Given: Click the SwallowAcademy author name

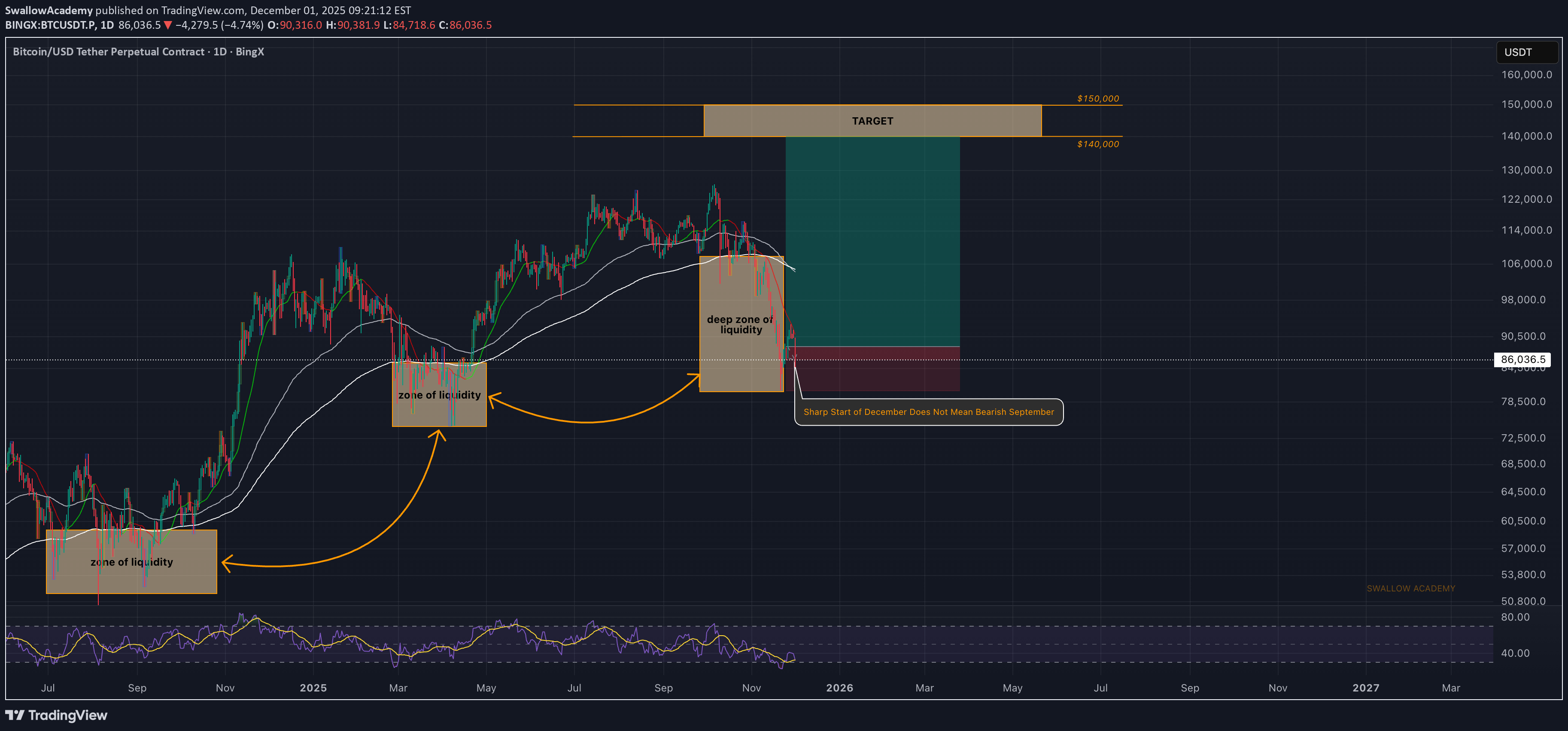Looking at the screenshot, I should point(49,10).
